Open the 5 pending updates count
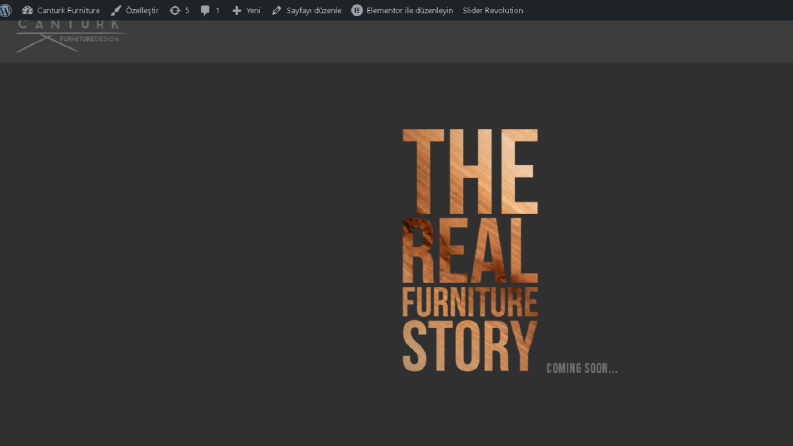The image size is (793, 446). 187,10
